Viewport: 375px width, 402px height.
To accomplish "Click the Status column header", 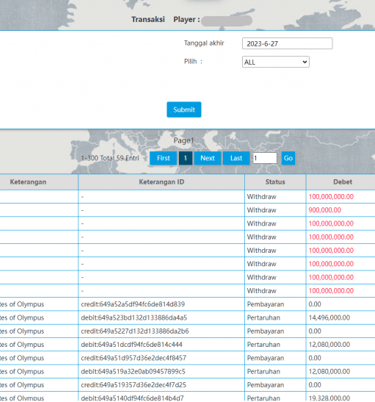I will (x=275, y=182).
